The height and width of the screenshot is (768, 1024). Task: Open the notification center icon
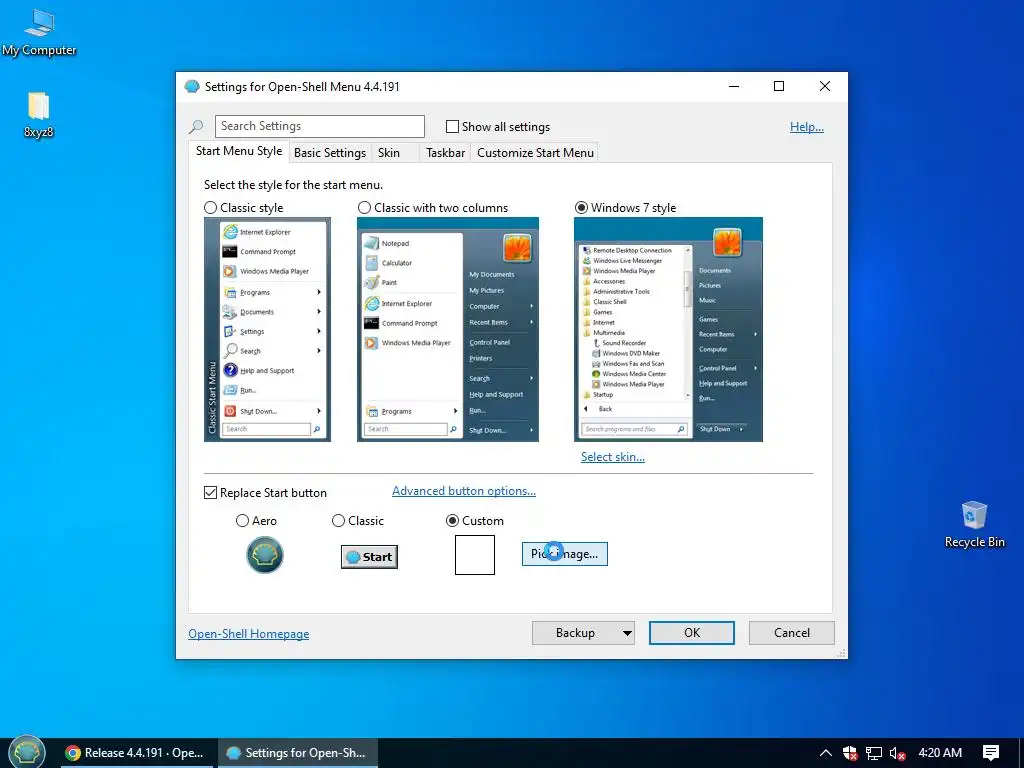pos(991,752)
